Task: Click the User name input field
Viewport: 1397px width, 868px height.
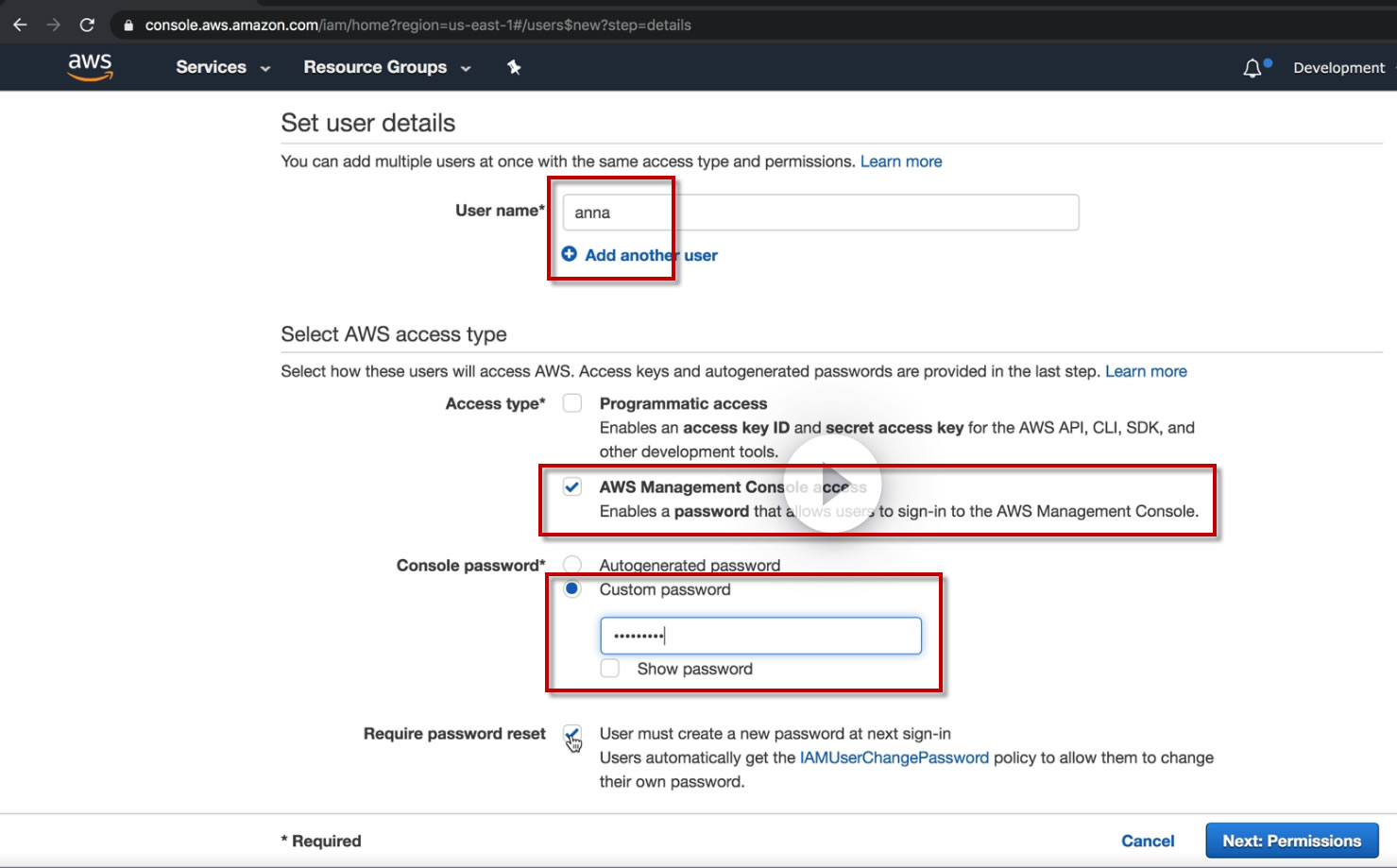Action: [820, 213]
